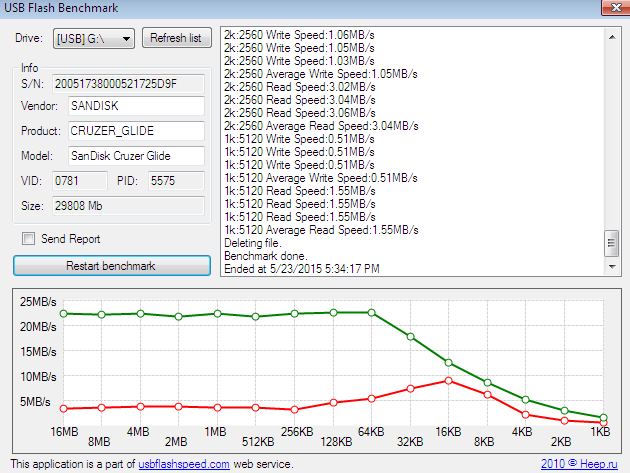This screenshot has width=630, height=473.
Task: Open the 2010 © Heep.ru link
Action: point(579,464)
